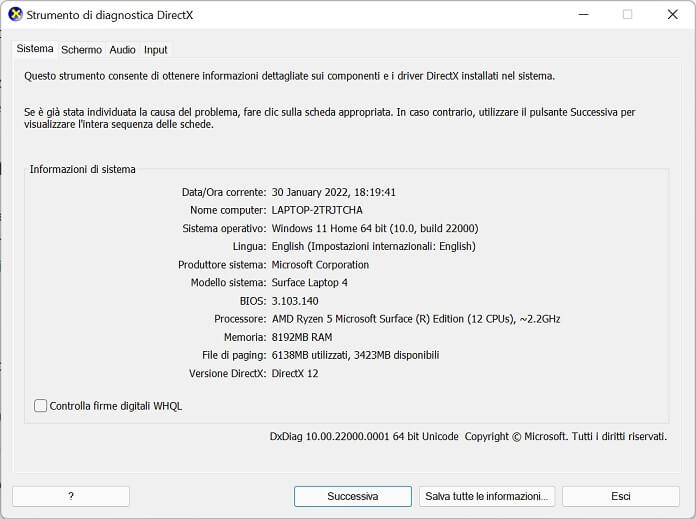Screen dimensions: 696x519
Task: Switch to the Input tab
Action: point(155,50)
